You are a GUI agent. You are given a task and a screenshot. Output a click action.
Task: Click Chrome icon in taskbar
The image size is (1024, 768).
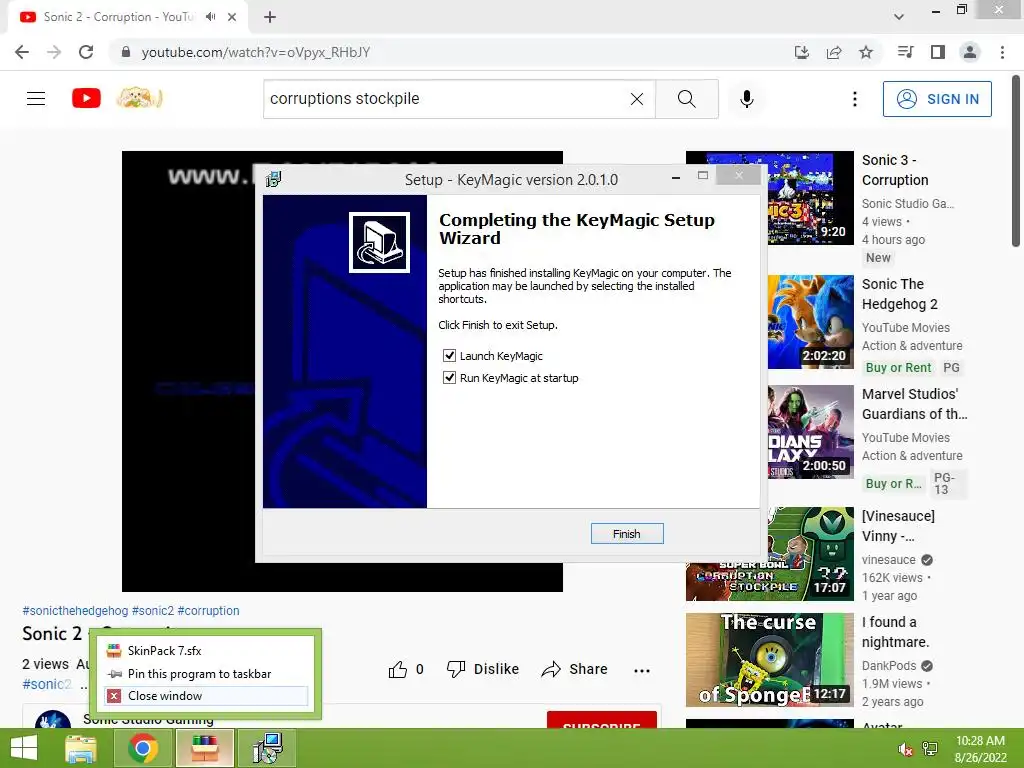coord(143,748)
